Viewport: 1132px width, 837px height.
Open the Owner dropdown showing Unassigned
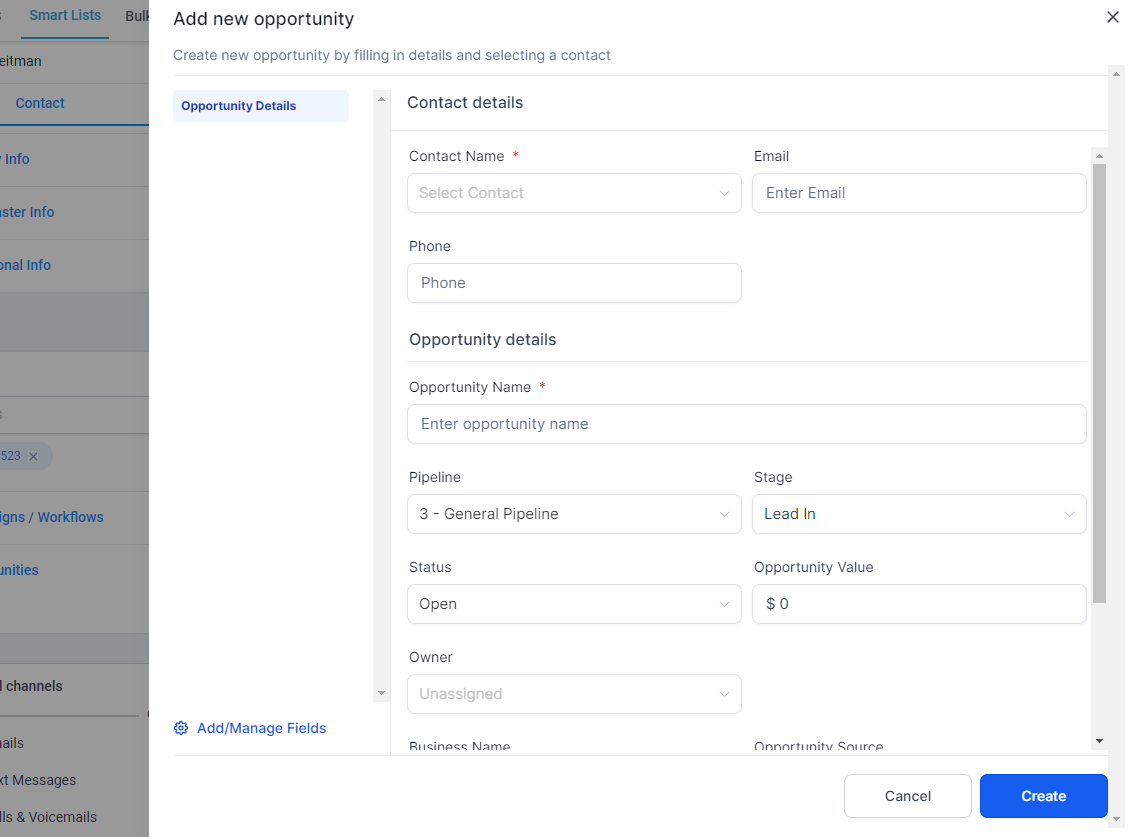574,694
